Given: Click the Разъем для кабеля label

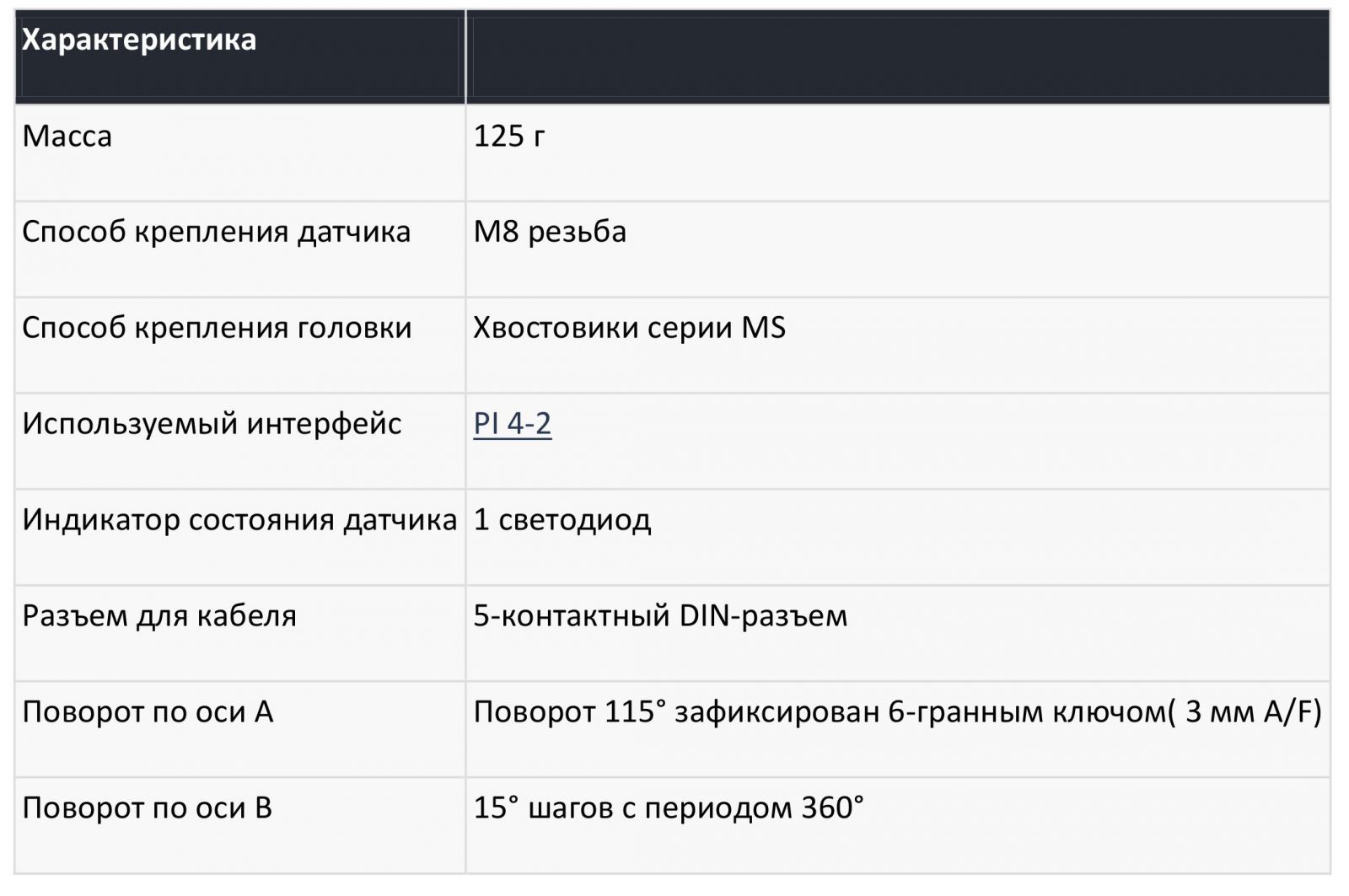Looking at the screenshot, I should tap(159, 616).
